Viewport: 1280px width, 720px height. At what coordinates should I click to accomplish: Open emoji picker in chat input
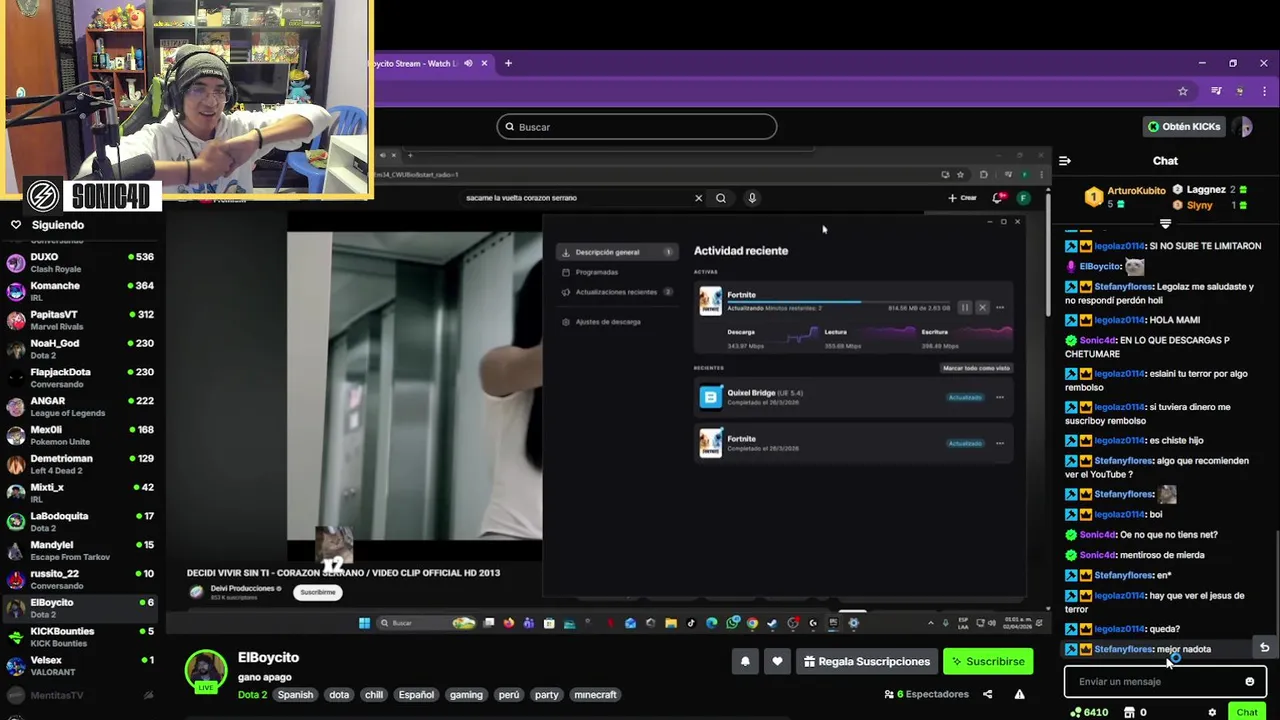[1249, 682]
